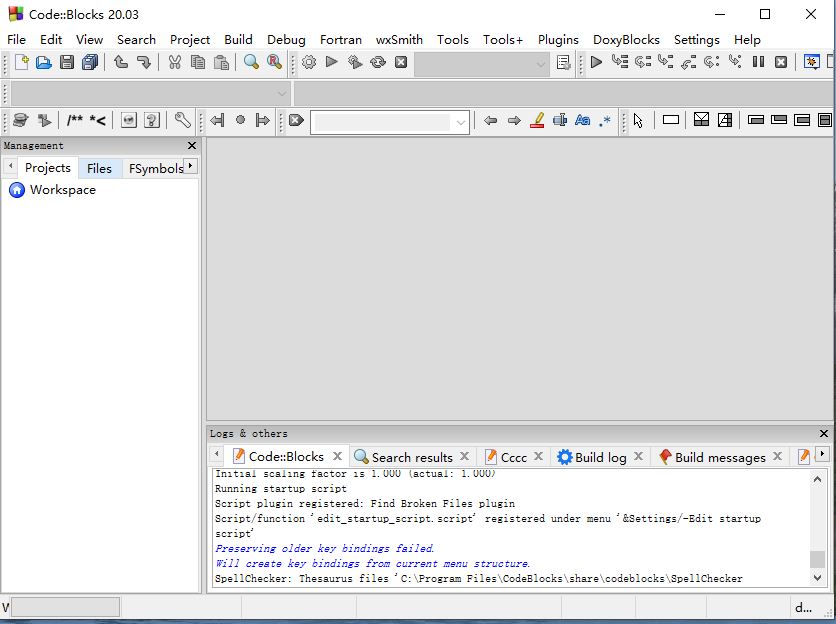Click the Open file folder icon
The width and height of the screenshot is (836, 624).
[44, 62]
